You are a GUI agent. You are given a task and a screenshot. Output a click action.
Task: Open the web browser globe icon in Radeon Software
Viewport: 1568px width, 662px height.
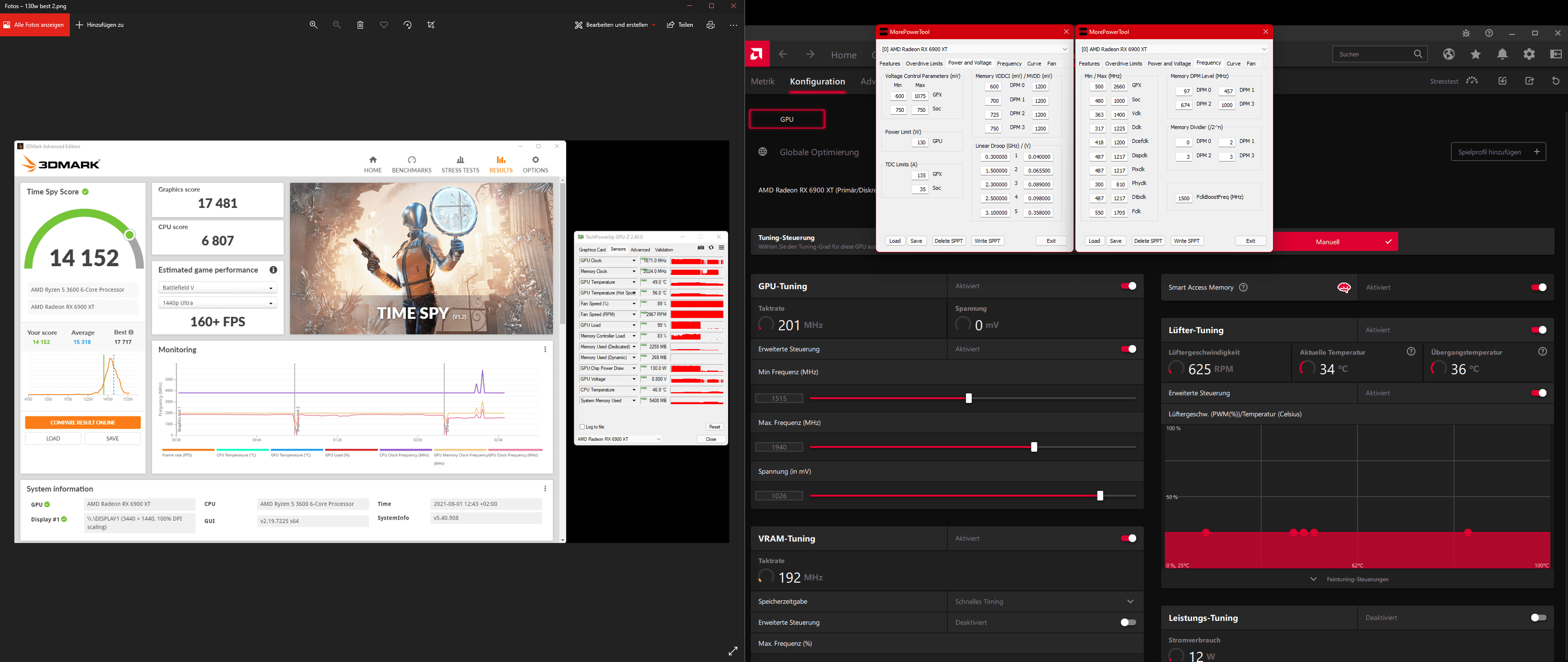click(1449, 54)
